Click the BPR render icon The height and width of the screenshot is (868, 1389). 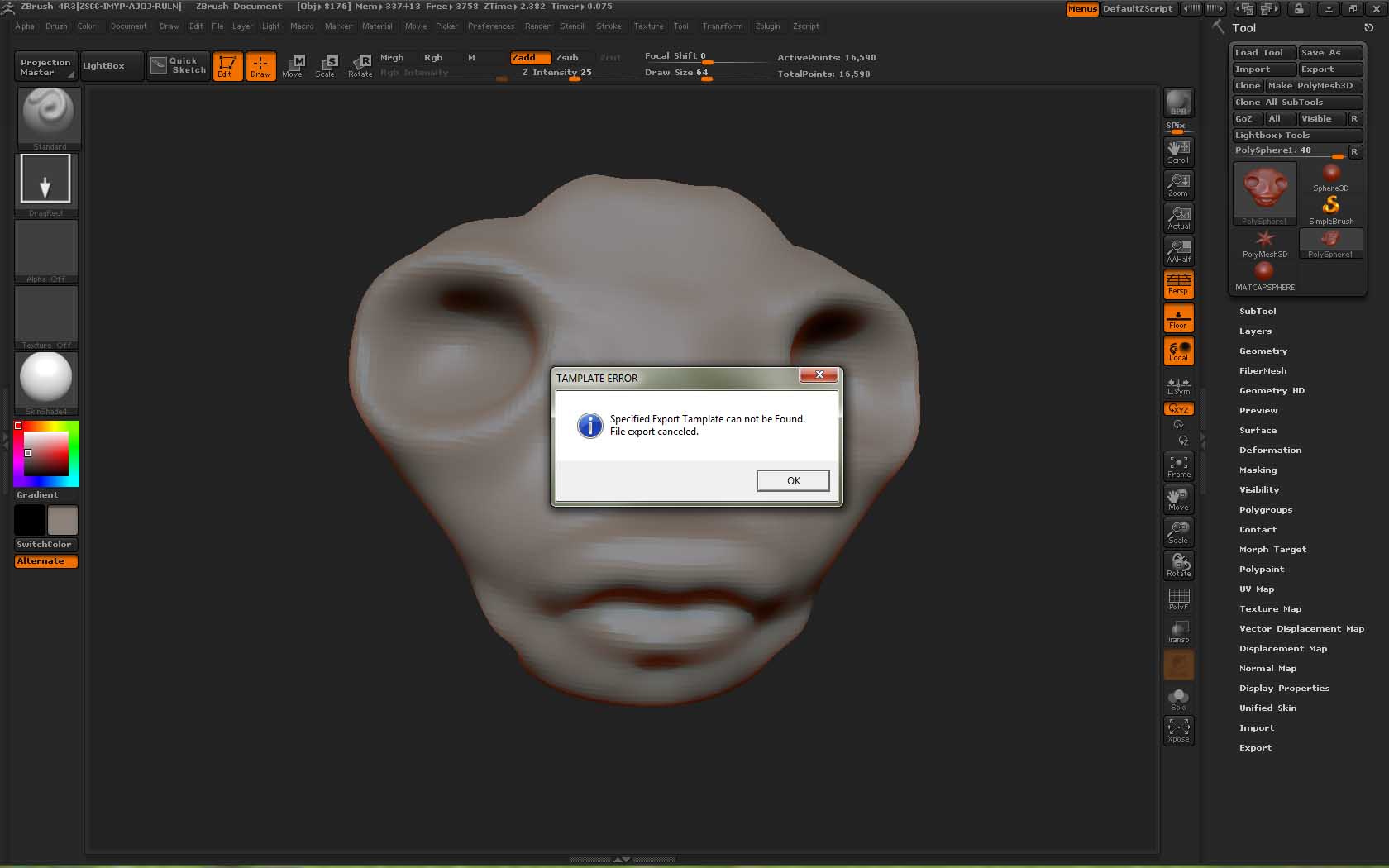pyautogui.click(x=1178, y=103)
